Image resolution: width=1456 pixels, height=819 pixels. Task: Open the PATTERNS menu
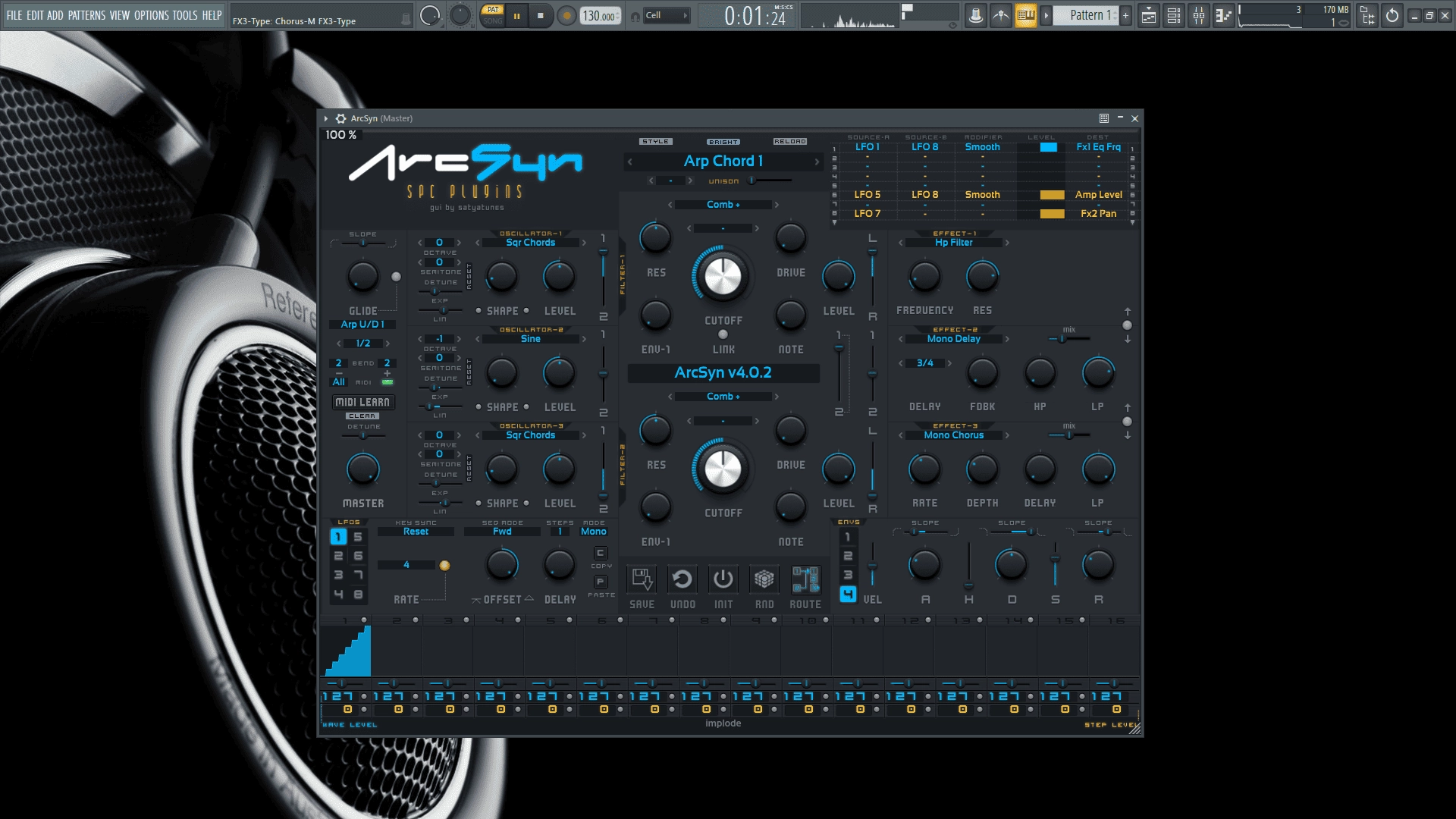click(87, 15)
